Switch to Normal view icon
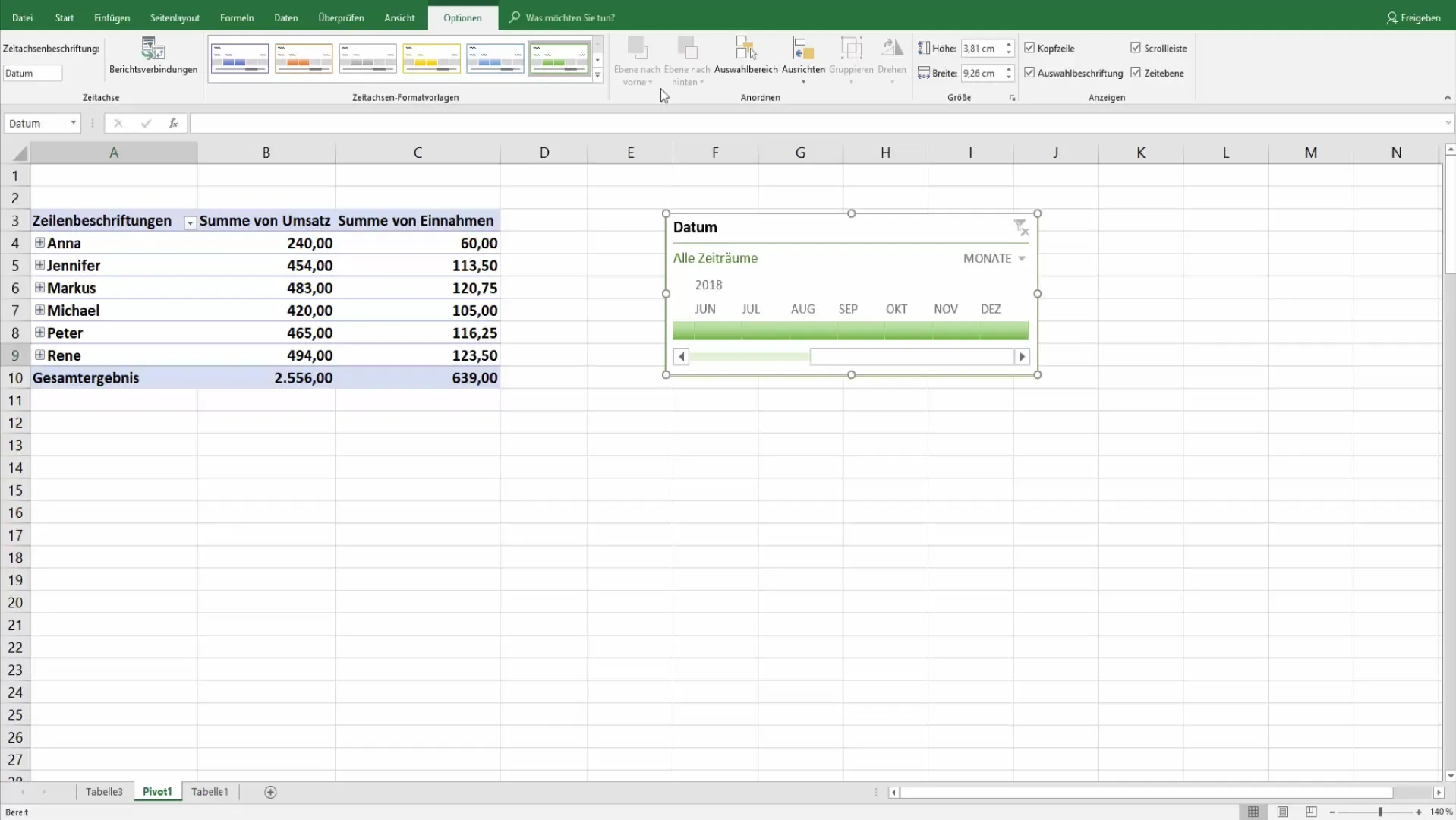This screenshot has width=1456, height=820. coord(1253,812)
